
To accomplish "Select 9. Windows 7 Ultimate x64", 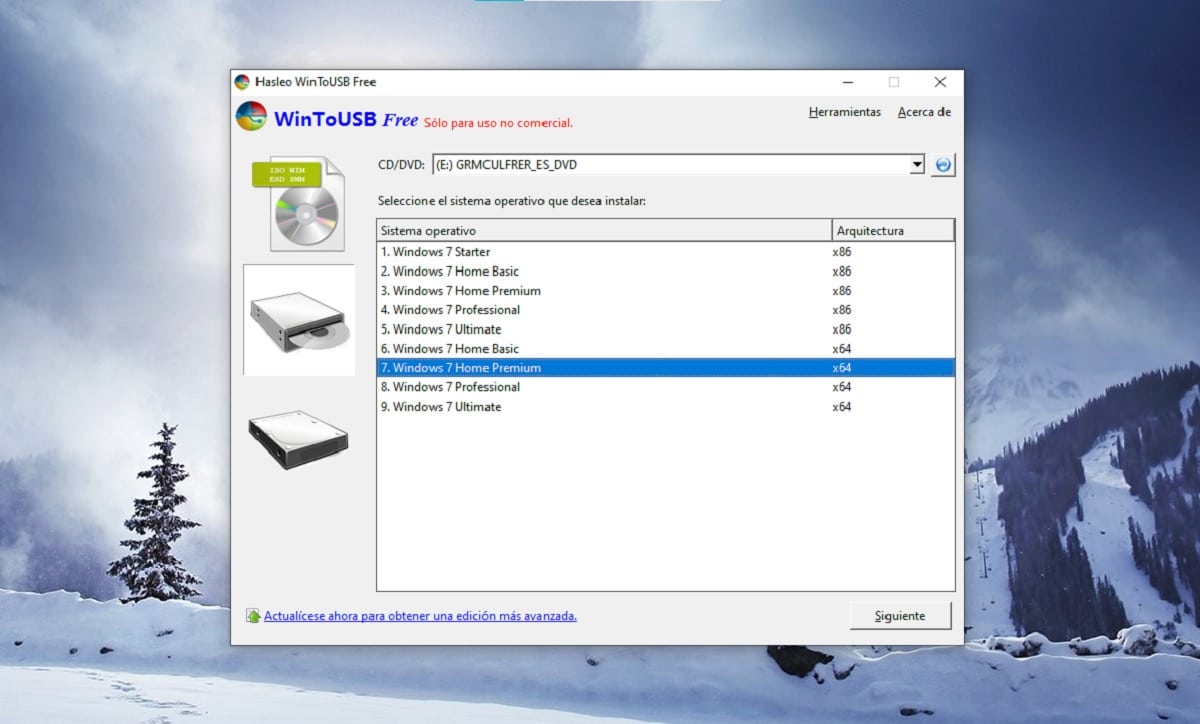I will click(441, 407).
